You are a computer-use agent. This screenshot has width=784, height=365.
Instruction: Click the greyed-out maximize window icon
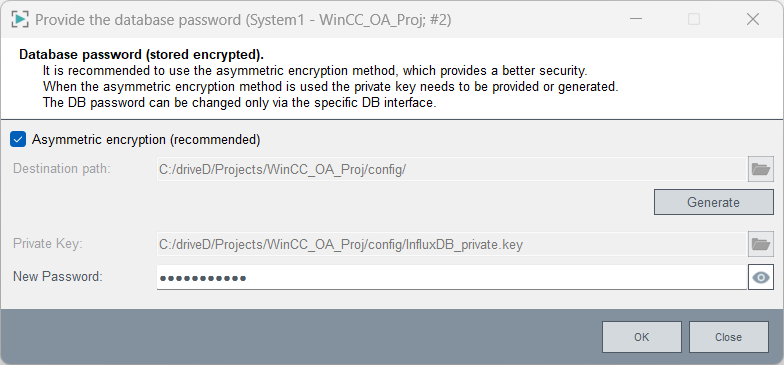point(694,20)
